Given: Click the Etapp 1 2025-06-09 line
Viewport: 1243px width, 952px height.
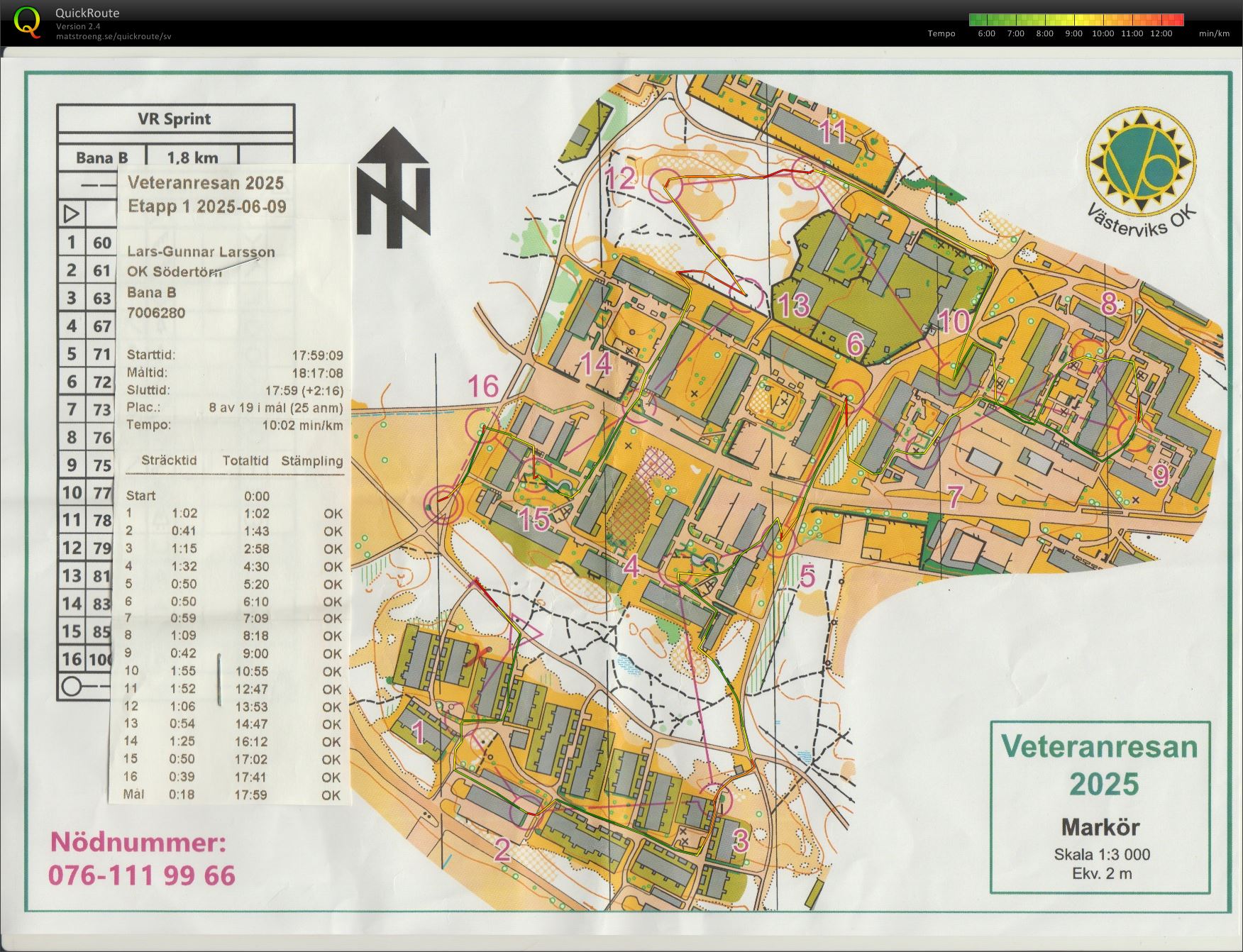Looking at the screenshot, I should pyautogui.click(x=207, y=206).
